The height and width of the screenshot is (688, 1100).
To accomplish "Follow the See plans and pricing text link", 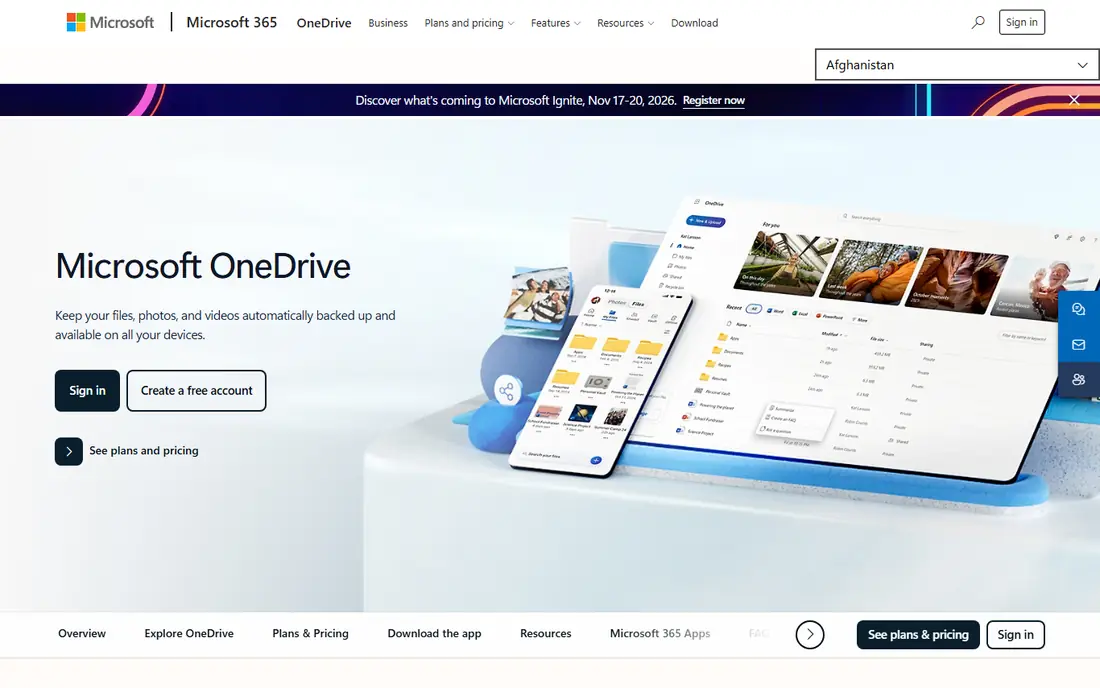I will pos(144,451).
